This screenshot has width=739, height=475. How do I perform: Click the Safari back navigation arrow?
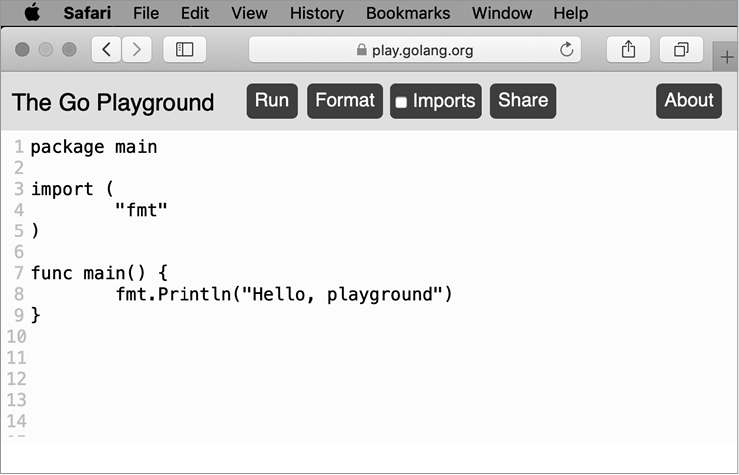[106, 50]
